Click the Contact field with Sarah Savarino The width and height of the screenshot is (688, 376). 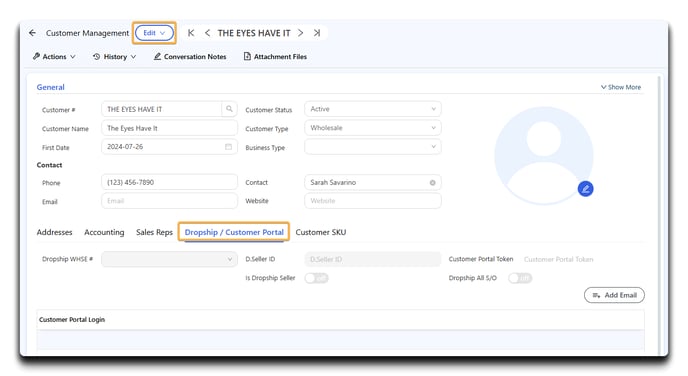click(373, 182)
